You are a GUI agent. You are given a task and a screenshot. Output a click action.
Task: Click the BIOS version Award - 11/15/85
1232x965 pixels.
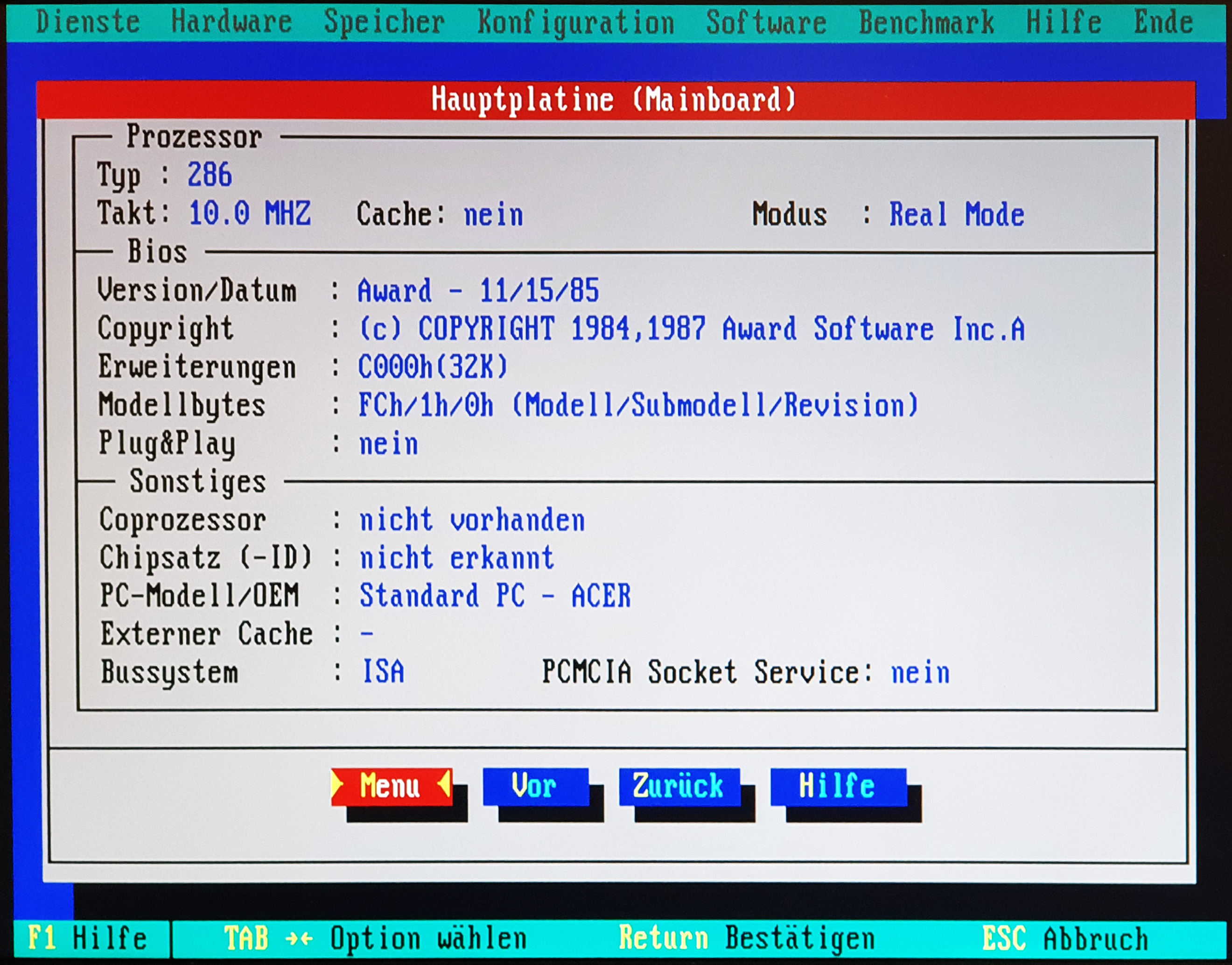click(478, 291)
